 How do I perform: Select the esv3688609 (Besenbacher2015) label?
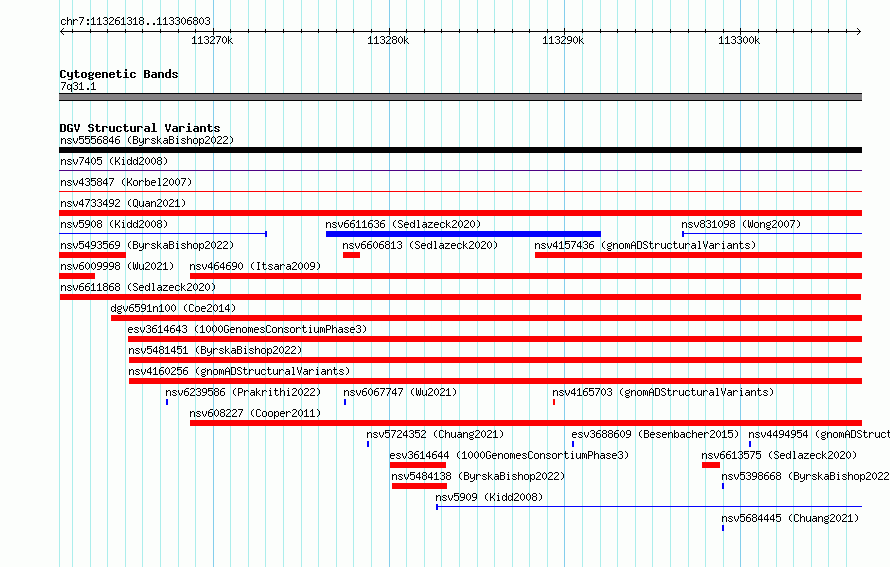coord(656,434)
